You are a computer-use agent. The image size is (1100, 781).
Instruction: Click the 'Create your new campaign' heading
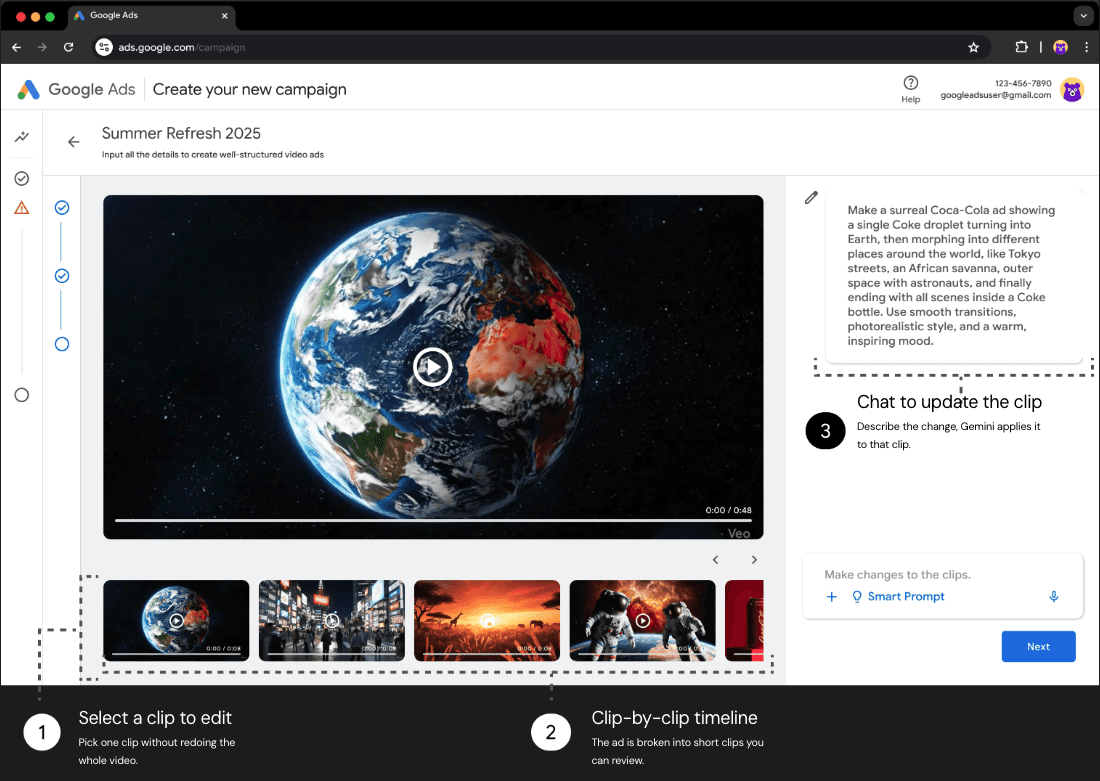[x=250, y=89]
